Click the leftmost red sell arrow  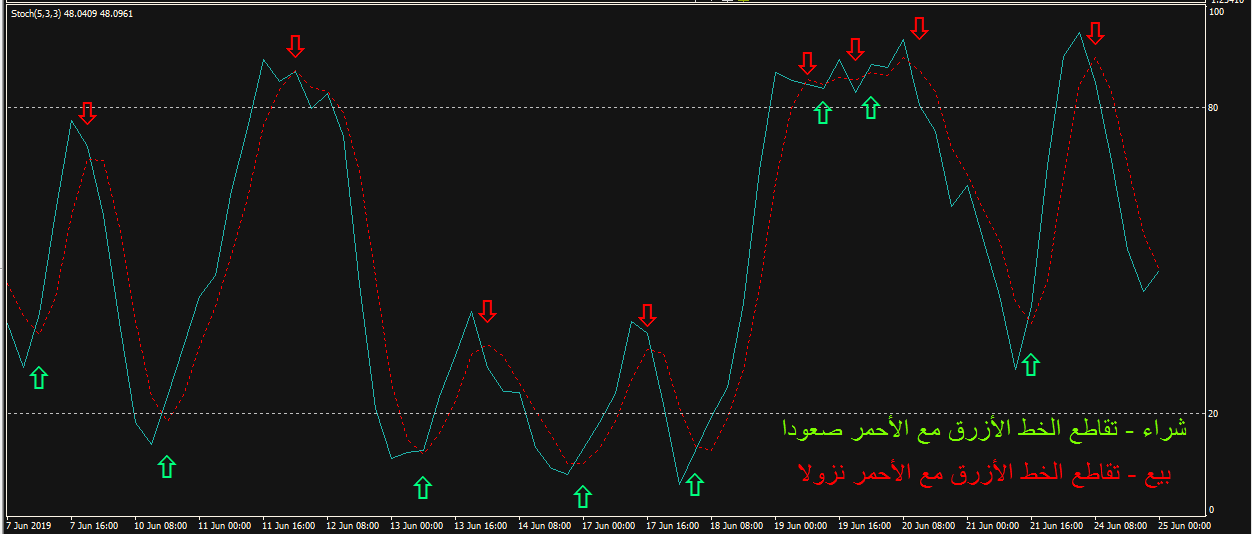click(87, 113)
